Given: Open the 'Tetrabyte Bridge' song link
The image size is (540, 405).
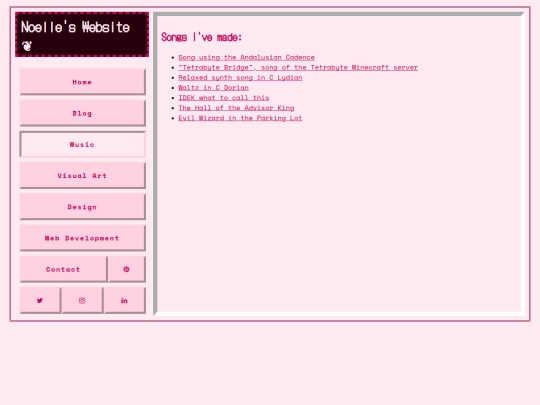Looking at the screenshot, I should [x=298, y=68].
